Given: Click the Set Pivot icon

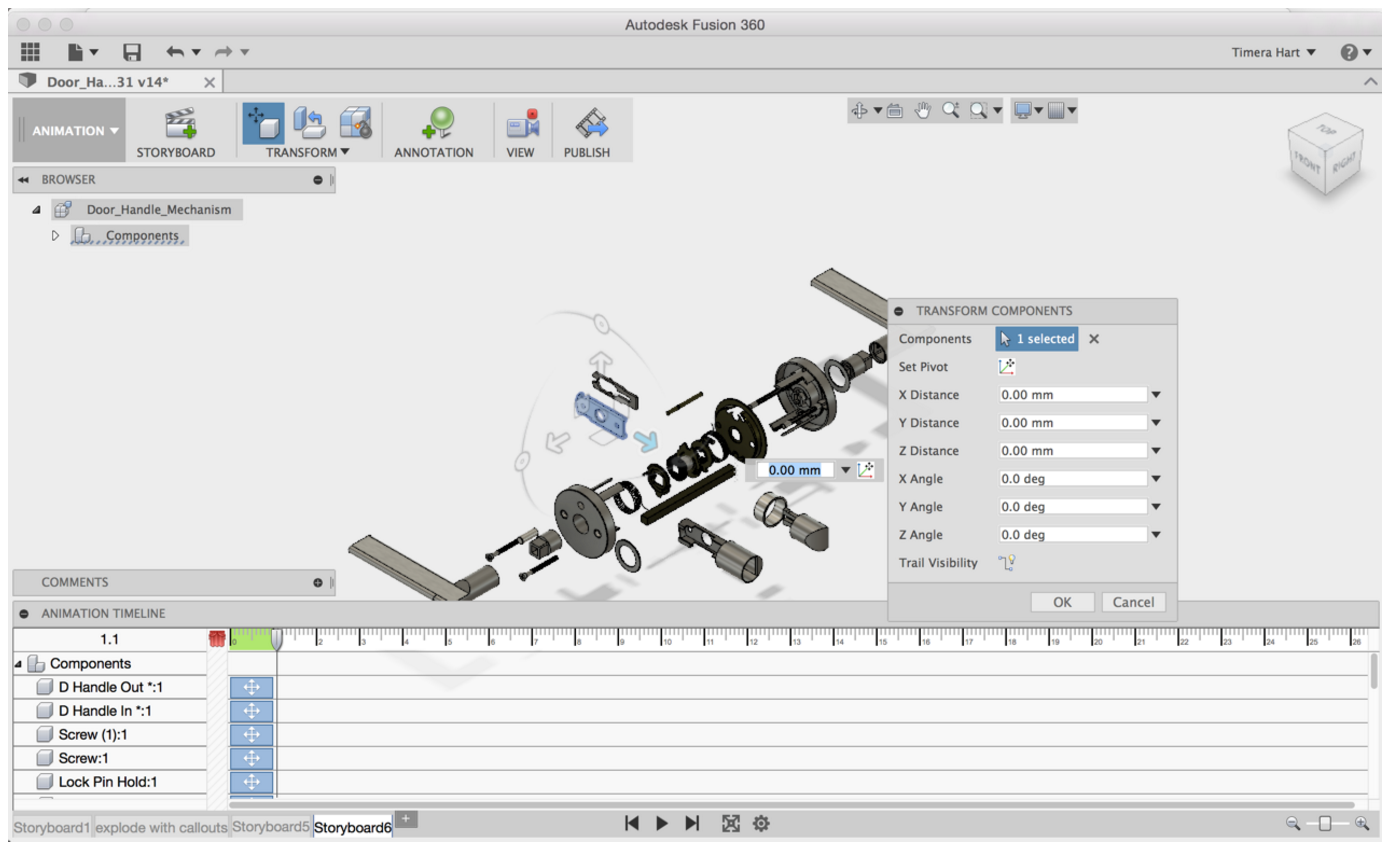Looking at the screenshot, I should point(1007,367).
